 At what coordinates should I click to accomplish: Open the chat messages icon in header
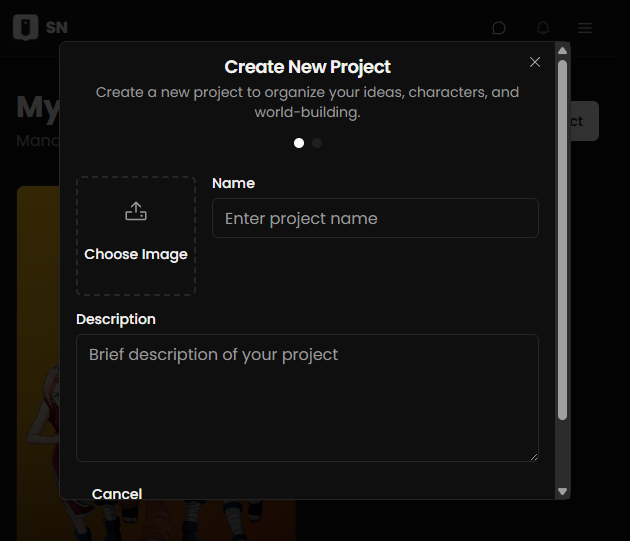[x=499, y=28]
